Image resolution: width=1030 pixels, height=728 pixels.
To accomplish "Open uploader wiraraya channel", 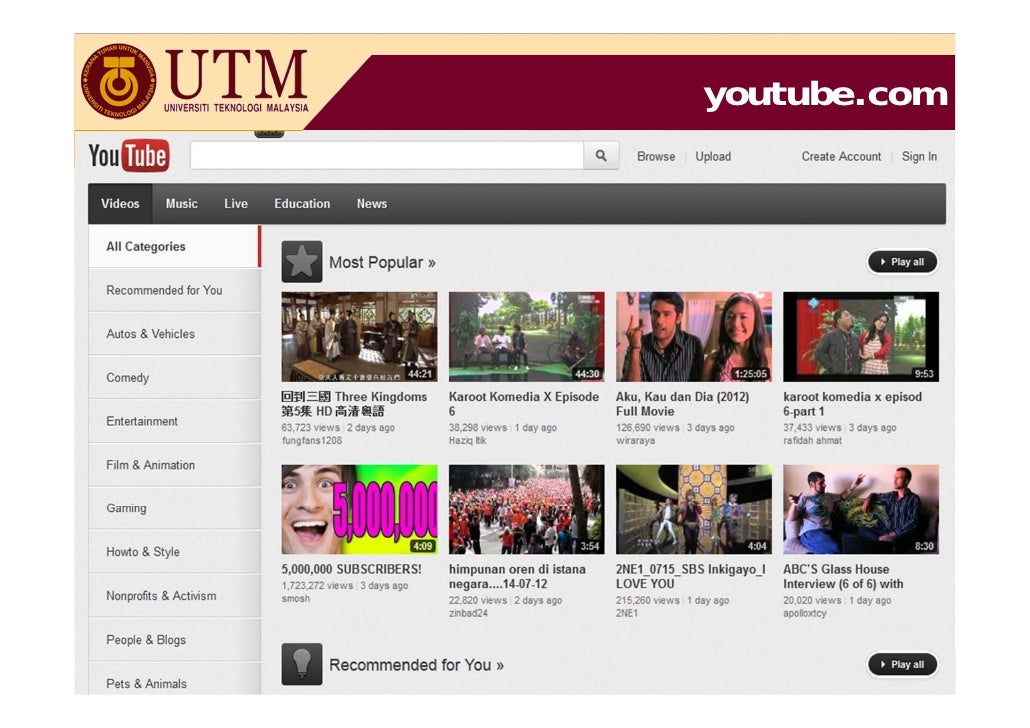I will (635, 440).
